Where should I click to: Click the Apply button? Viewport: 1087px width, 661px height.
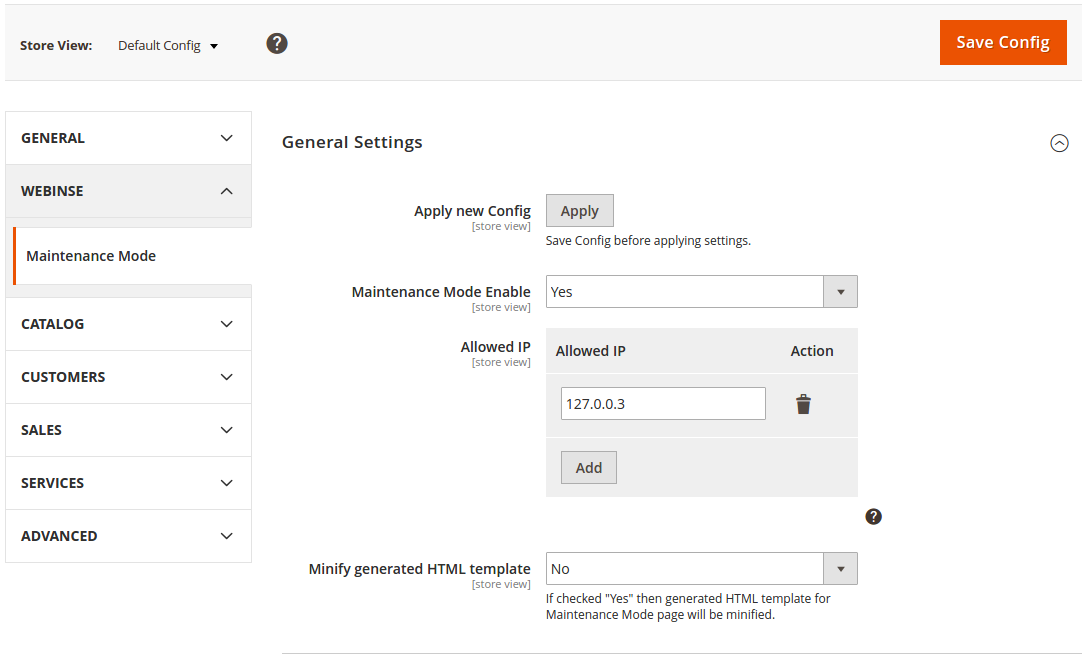pos(580,211)
